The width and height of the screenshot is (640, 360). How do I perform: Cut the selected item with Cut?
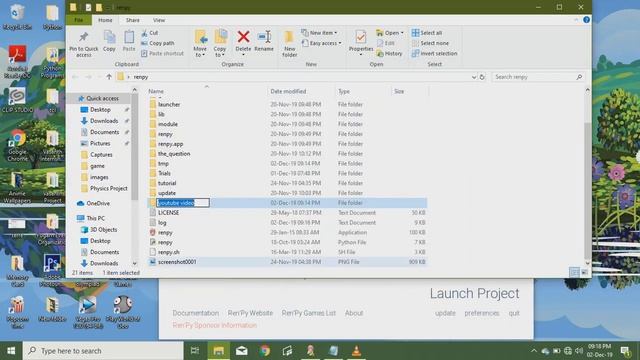149,33
